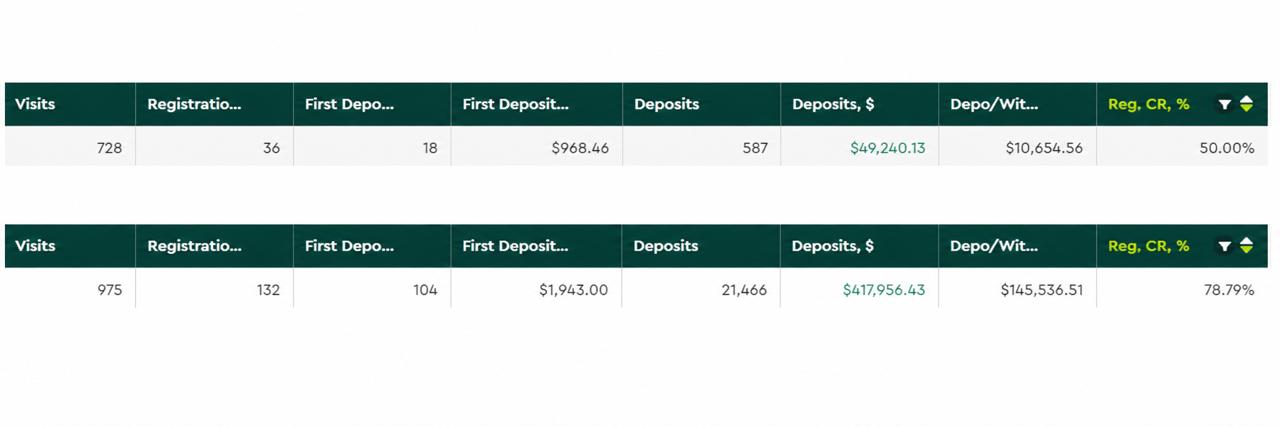Toggle Reg, CR sort arrows above 78.79%
The width and height of the screenshot is (1280, 427).
click(1246, 246)
